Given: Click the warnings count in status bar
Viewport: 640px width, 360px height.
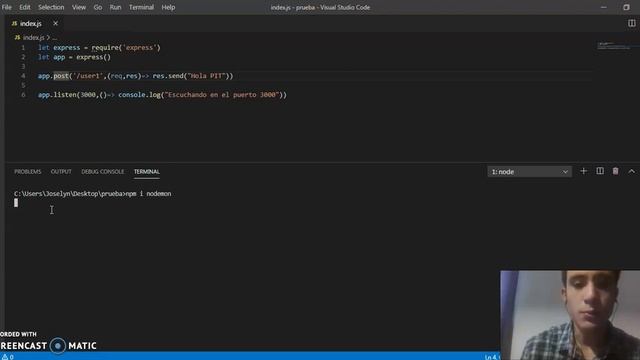Looking at the screenshot, I should click(x=8, y=357).
